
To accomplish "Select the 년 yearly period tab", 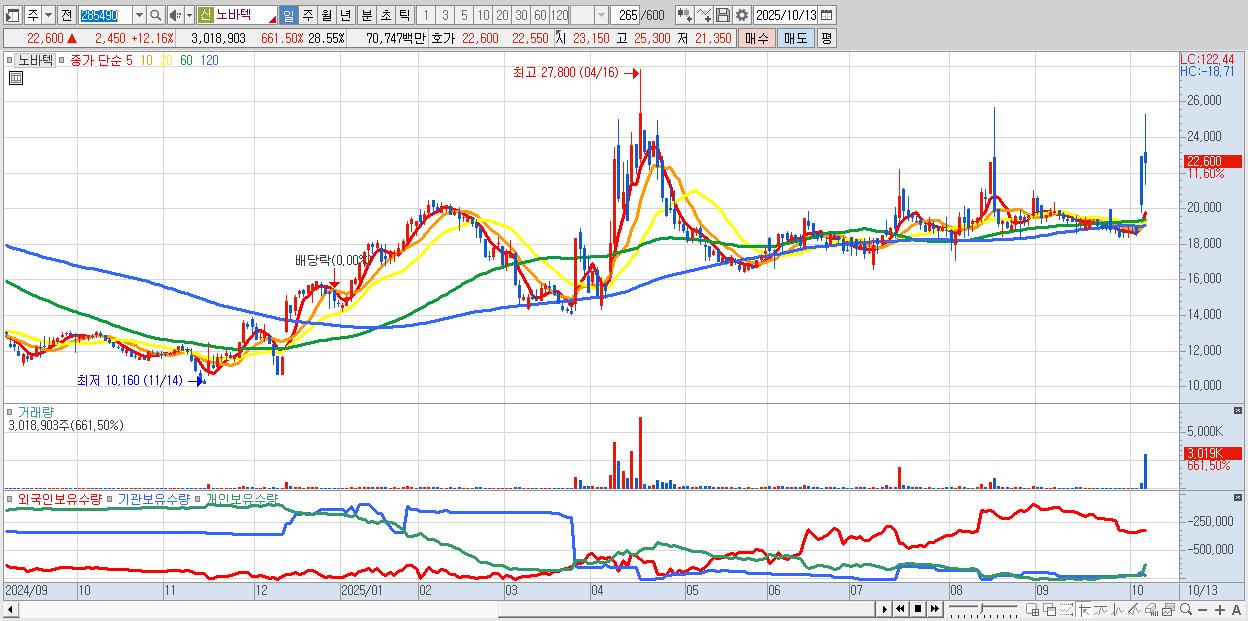I will click(346, 15).
